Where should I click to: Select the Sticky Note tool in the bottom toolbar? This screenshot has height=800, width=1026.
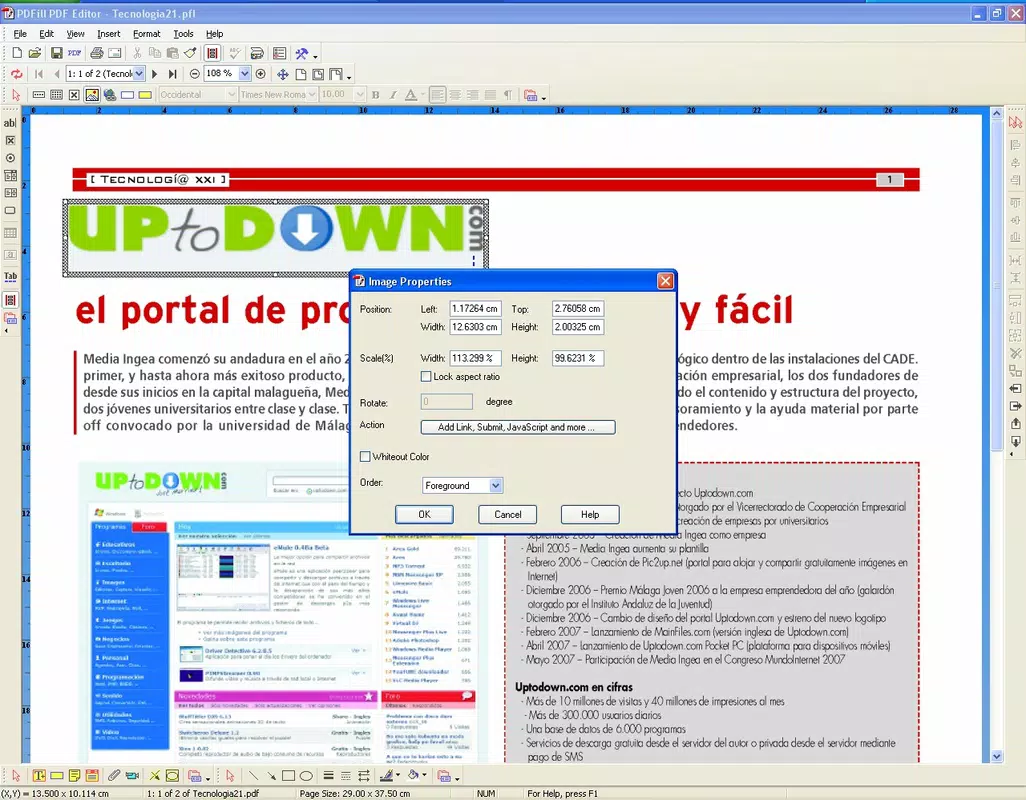[74, 776]
